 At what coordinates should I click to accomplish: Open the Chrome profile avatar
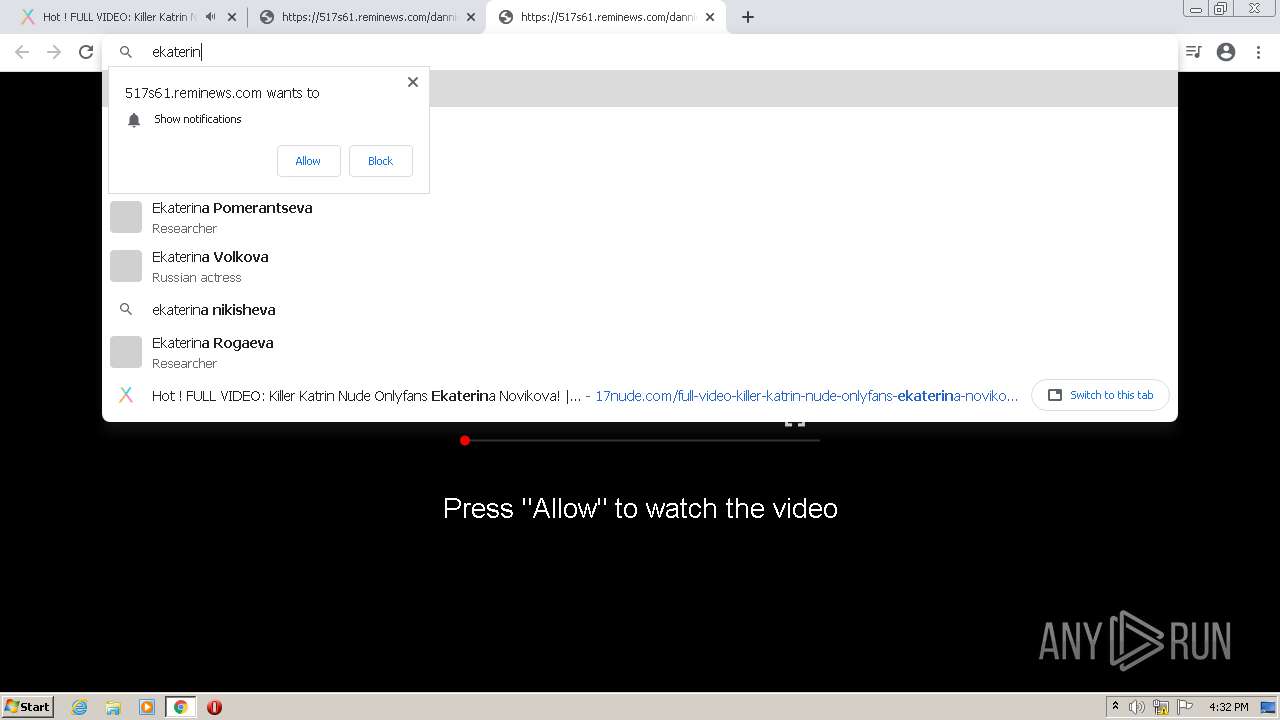[x=1226, y=52]
